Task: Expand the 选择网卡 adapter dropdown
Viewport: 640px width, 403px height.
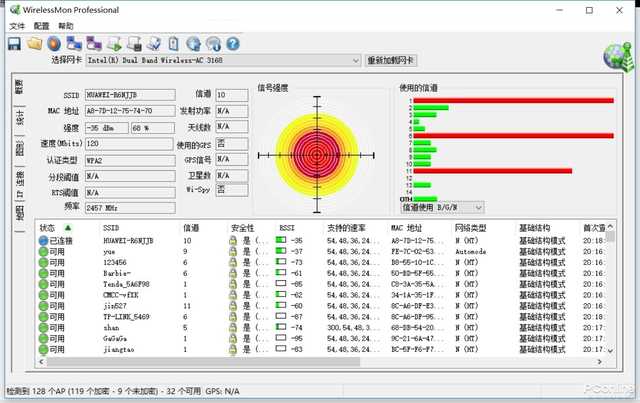Action: pos(356,60)
